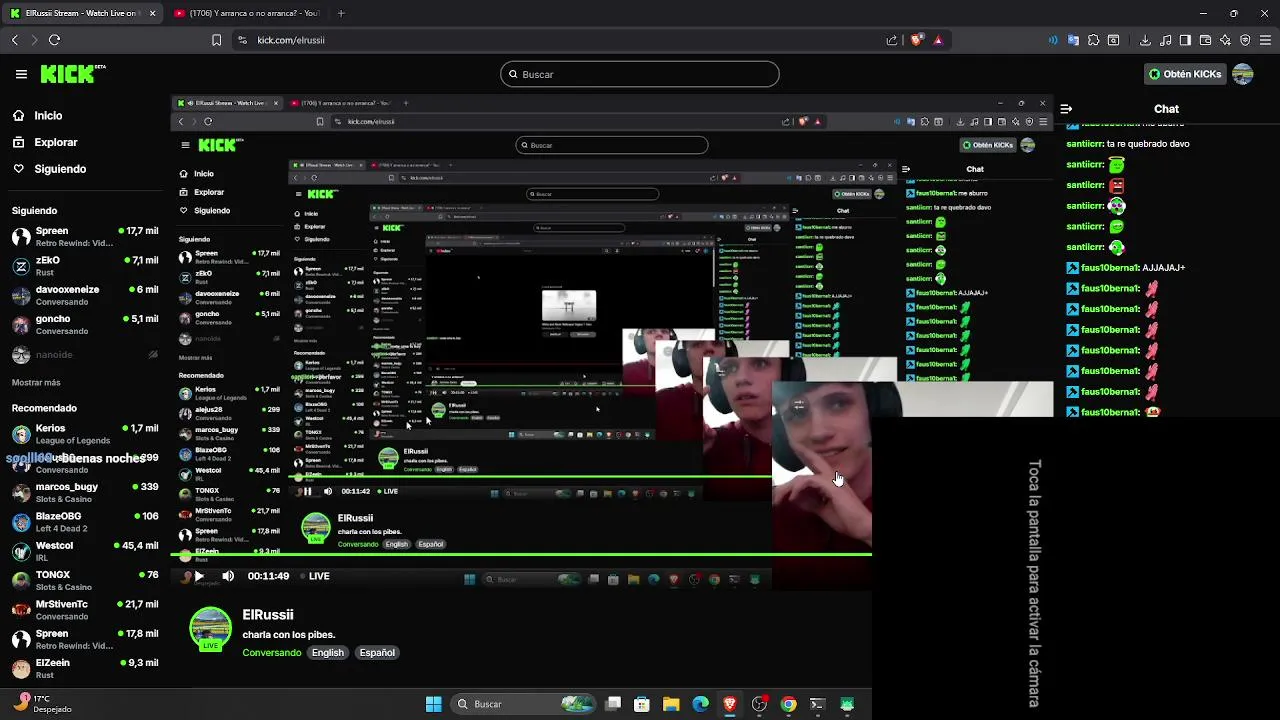1280x720 pixels.
Task: Open ElZeein Rust recommended channel
Action: click(85, 668)
